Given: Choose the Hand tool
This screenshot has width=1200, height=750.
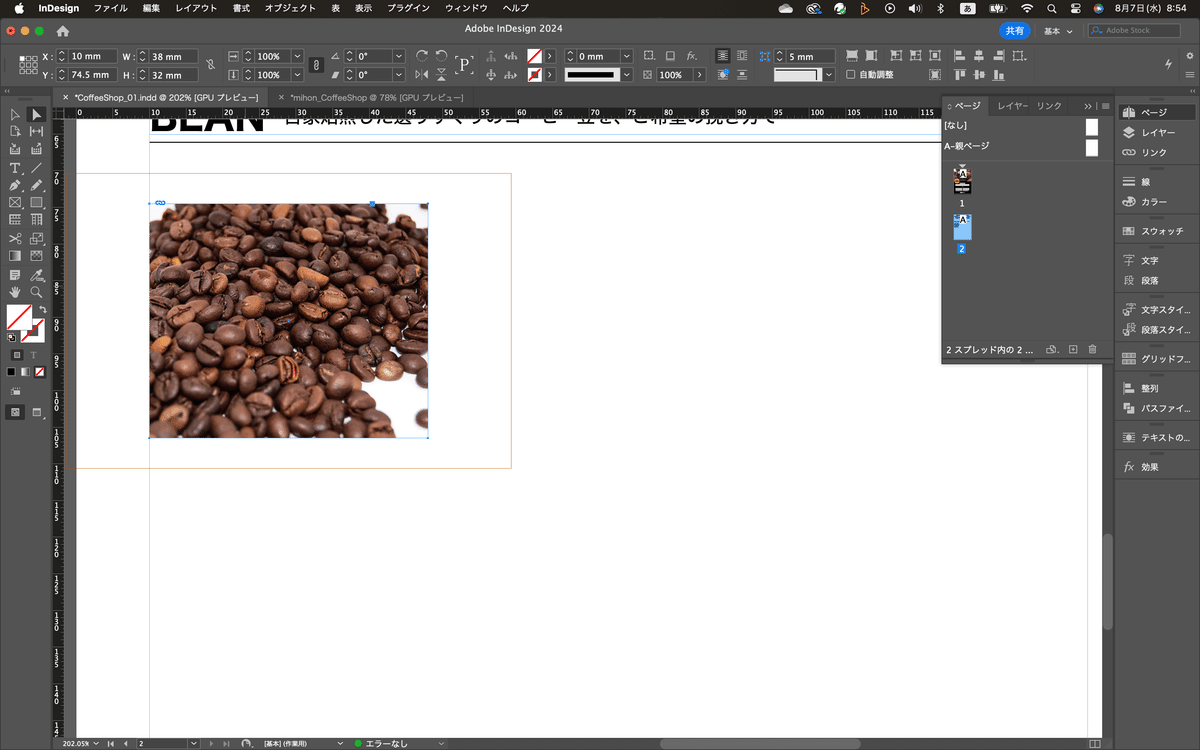Looking at the screenshot, I should click(15, 292).
